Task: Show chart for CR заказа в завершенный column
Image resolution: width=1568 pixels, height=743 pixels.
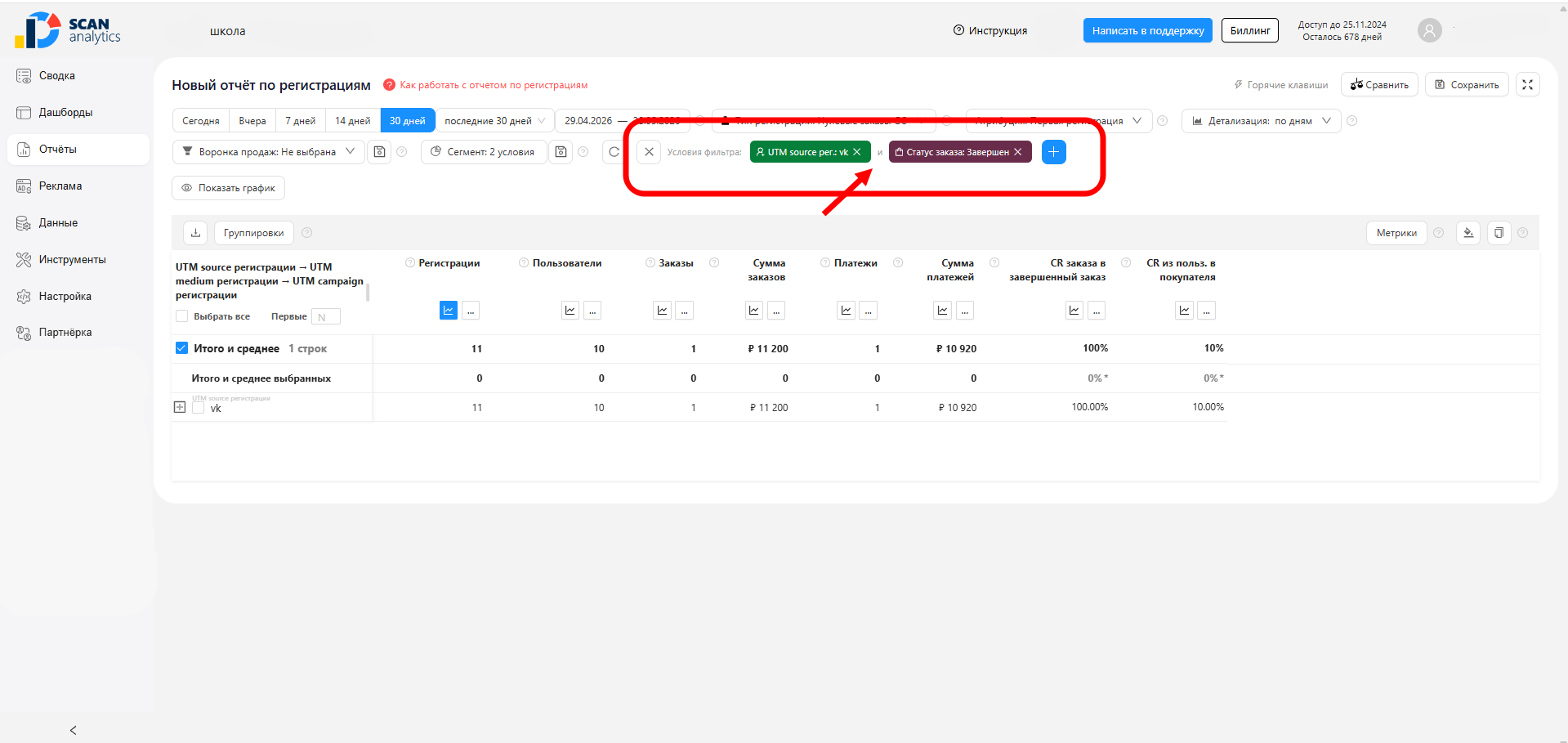Action: [1074, 311]
